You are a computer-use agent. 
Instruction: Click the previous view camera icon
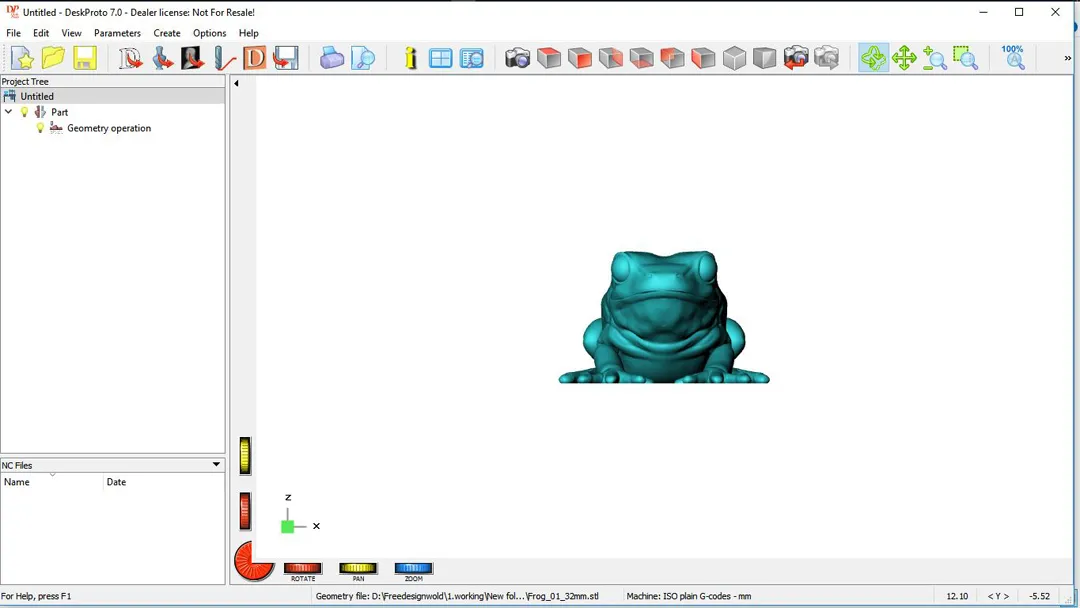click(x=796, y=58)
